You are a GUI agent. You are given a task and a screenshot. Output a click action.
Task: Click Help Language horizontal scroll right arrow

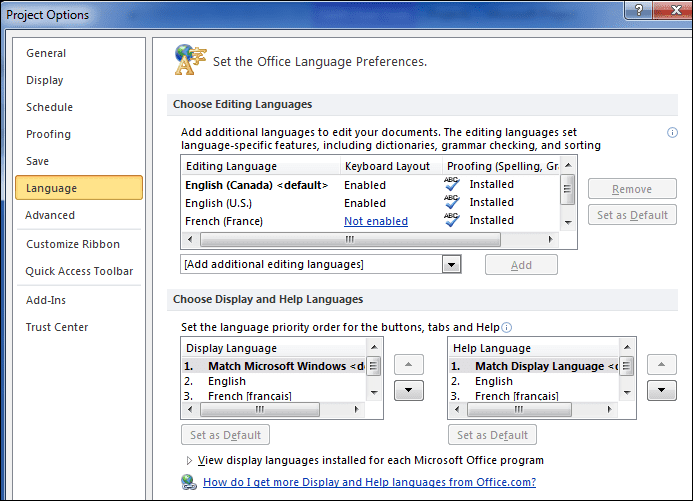tap(609, 410)
